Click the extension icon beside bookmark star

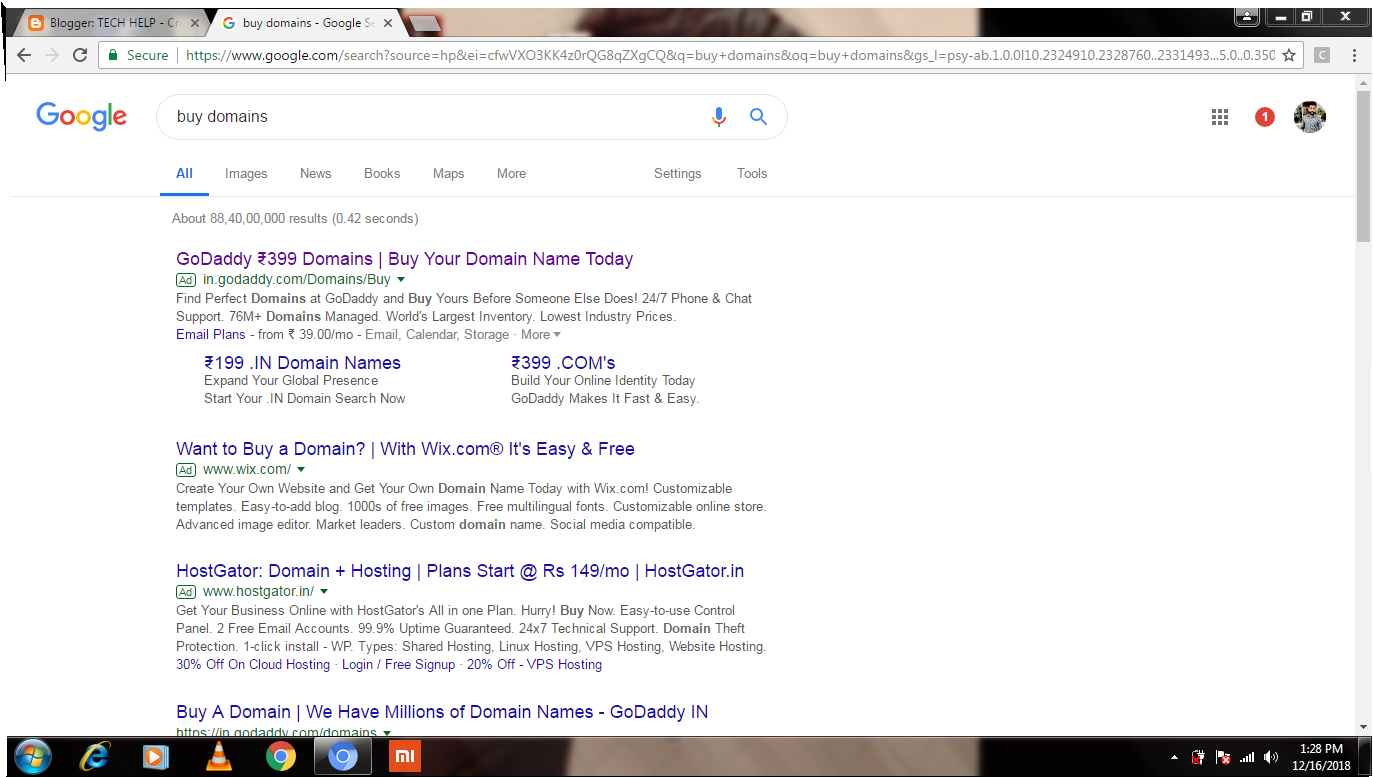pos(1322,55)
